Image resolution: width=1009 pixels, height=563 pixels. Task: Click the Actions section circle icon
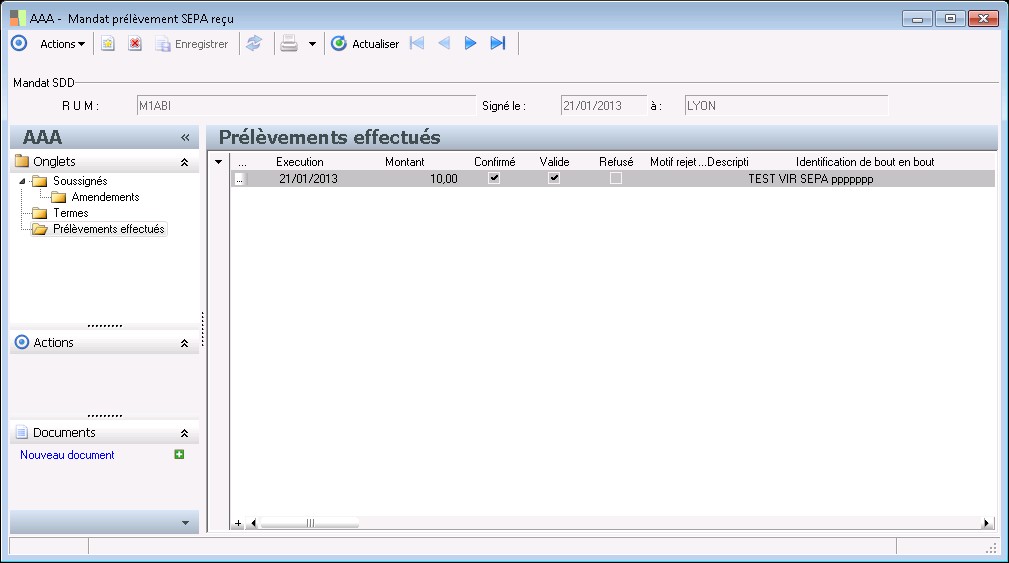[x=22, y=342]
